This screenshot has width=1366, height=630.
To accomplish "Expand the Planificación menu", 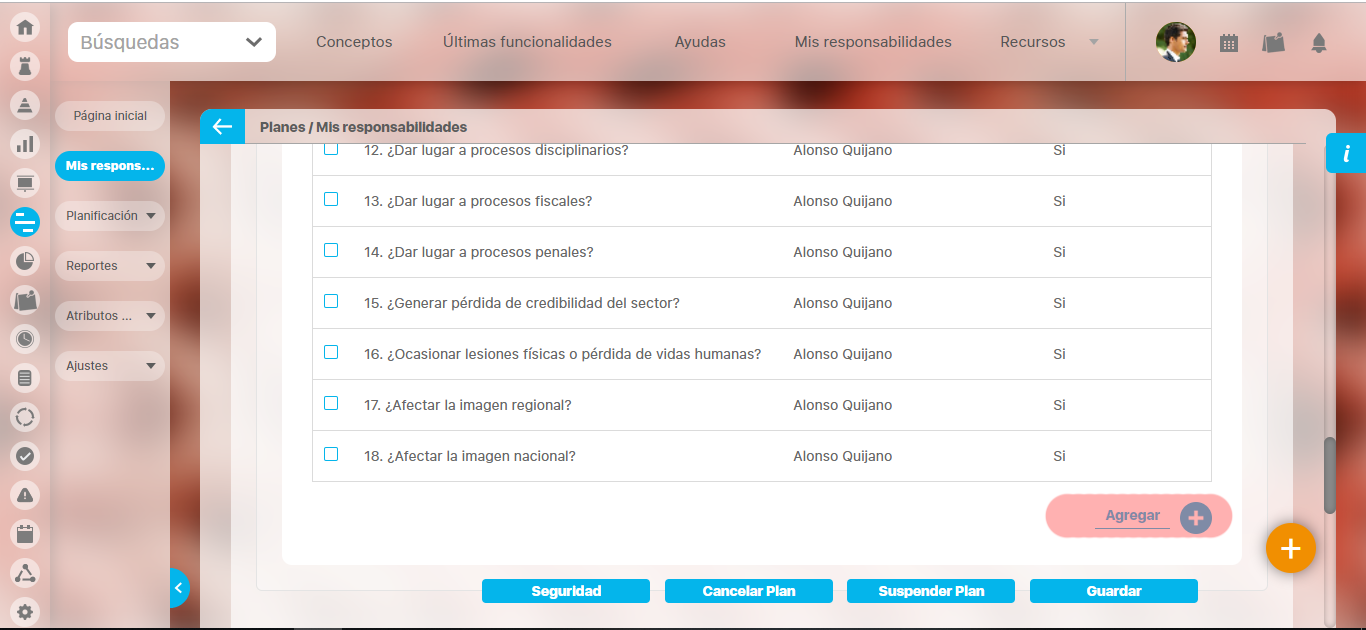I will tap(110, 216).
